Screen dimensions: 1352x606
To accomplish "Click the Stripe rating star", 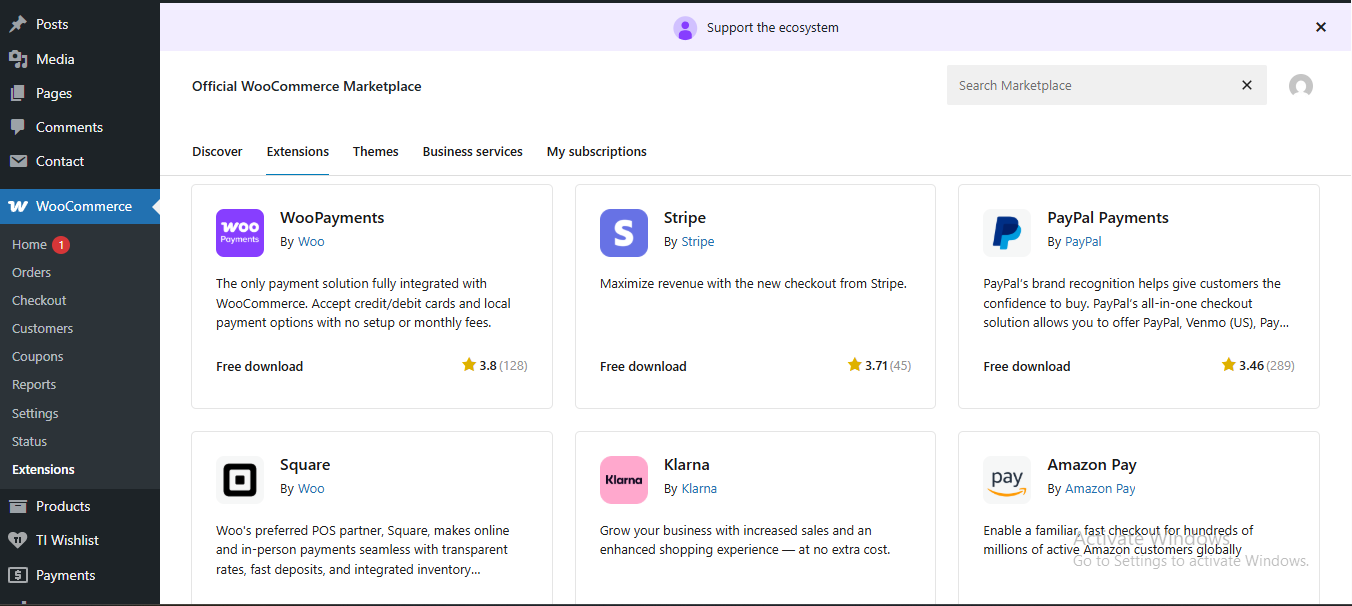I will pos(855,365).
